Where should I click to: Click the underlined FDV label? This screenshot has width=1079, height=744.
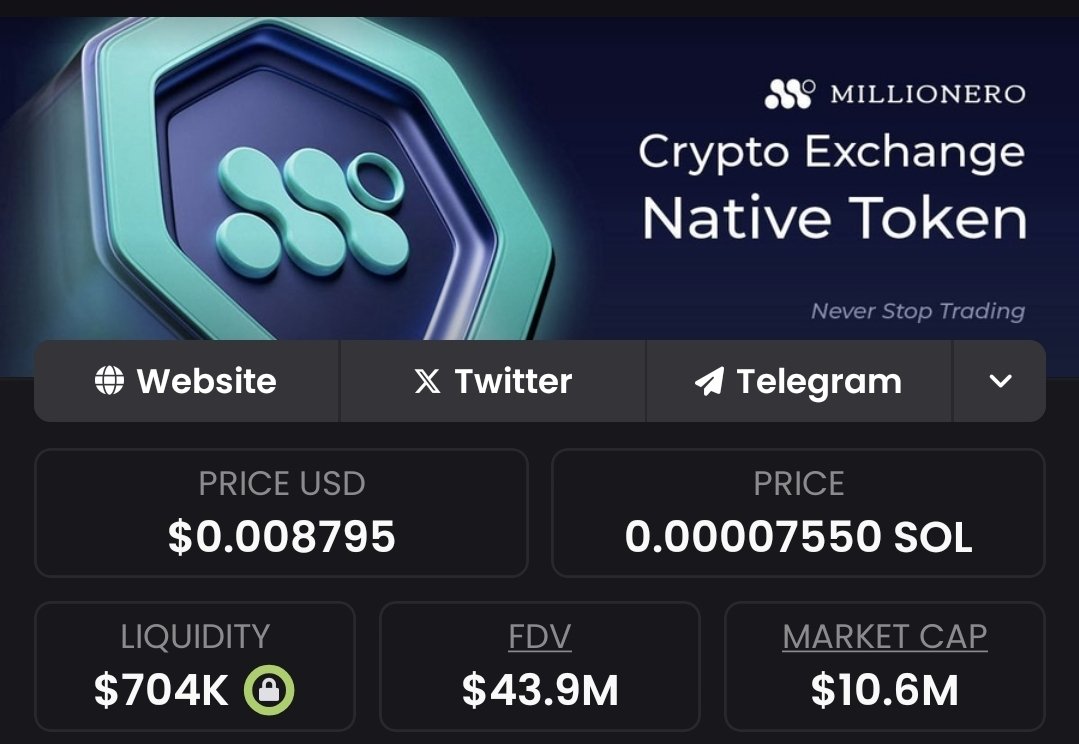coord(540,637)
